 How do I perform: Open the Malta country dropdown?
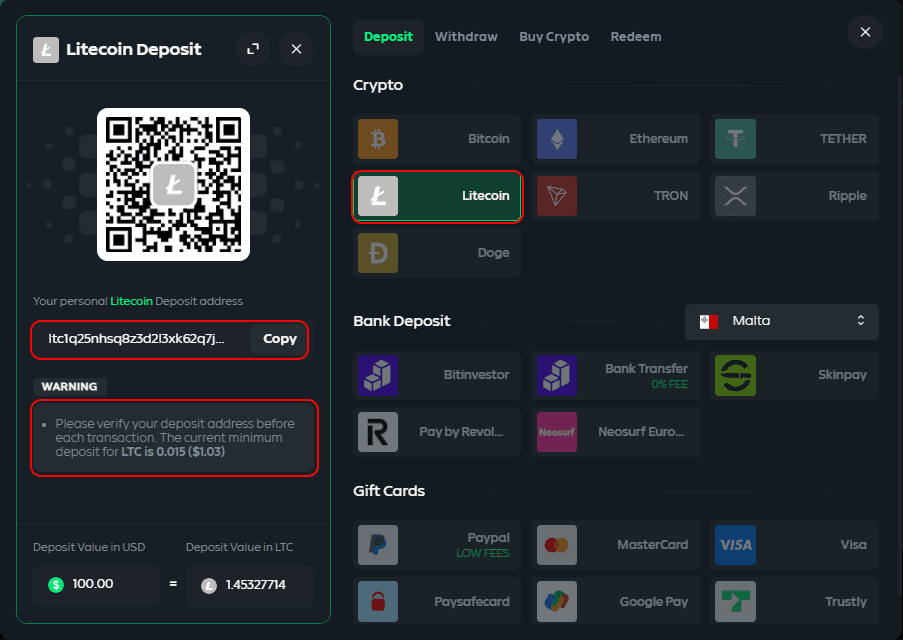pyautogui.click(x=781, y=321)
